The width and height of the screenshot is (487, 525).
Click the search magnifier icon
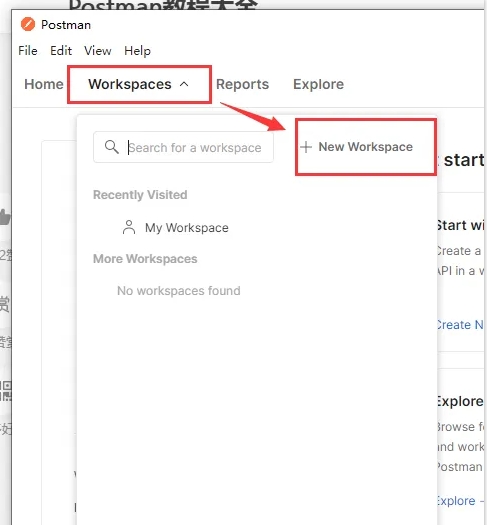pyautogui.click(x=111, y=147)
